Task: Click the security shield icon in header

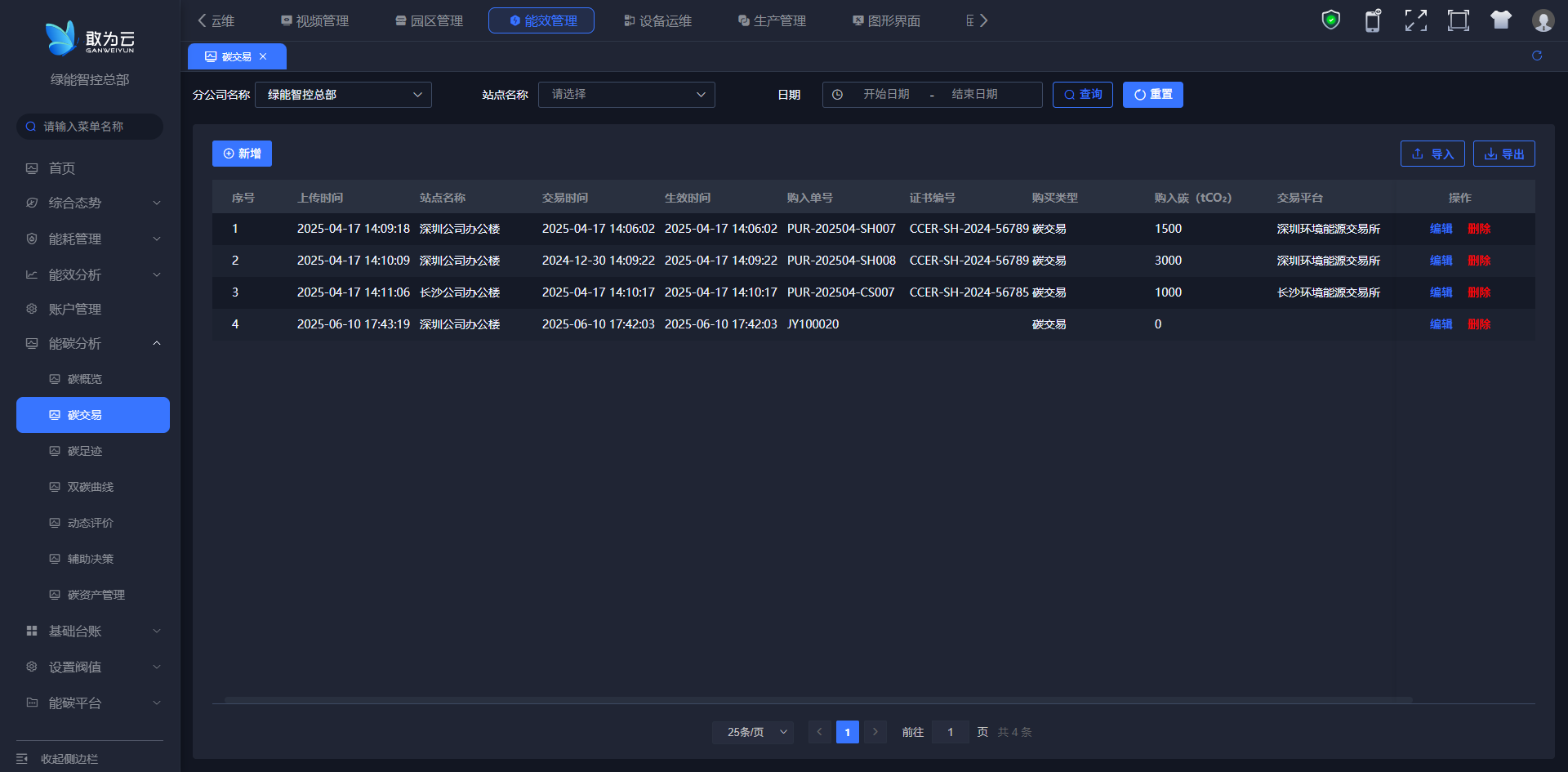Action: (x=1330, y=20)
